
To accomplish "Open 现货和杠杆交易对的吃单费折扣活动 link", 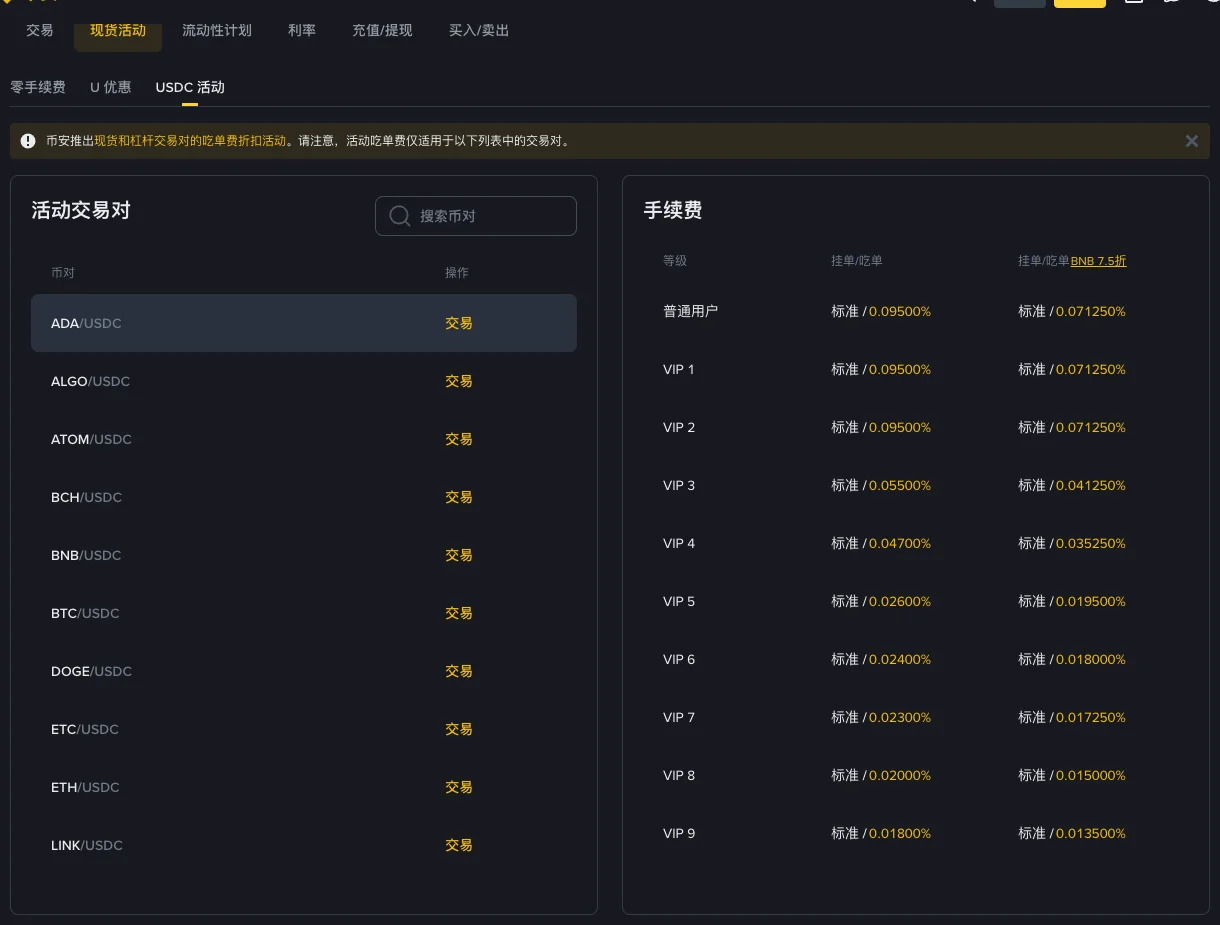I will pyautogui.click(x=190, y=141).
